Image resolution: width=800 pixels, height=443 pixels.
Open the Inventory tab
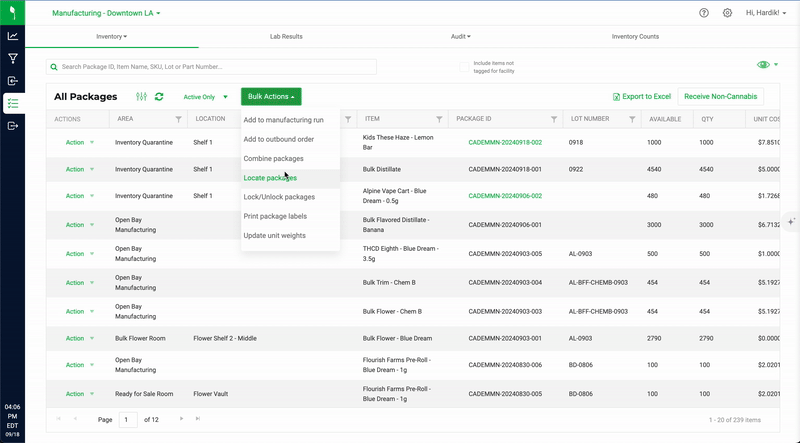[112, 37]
